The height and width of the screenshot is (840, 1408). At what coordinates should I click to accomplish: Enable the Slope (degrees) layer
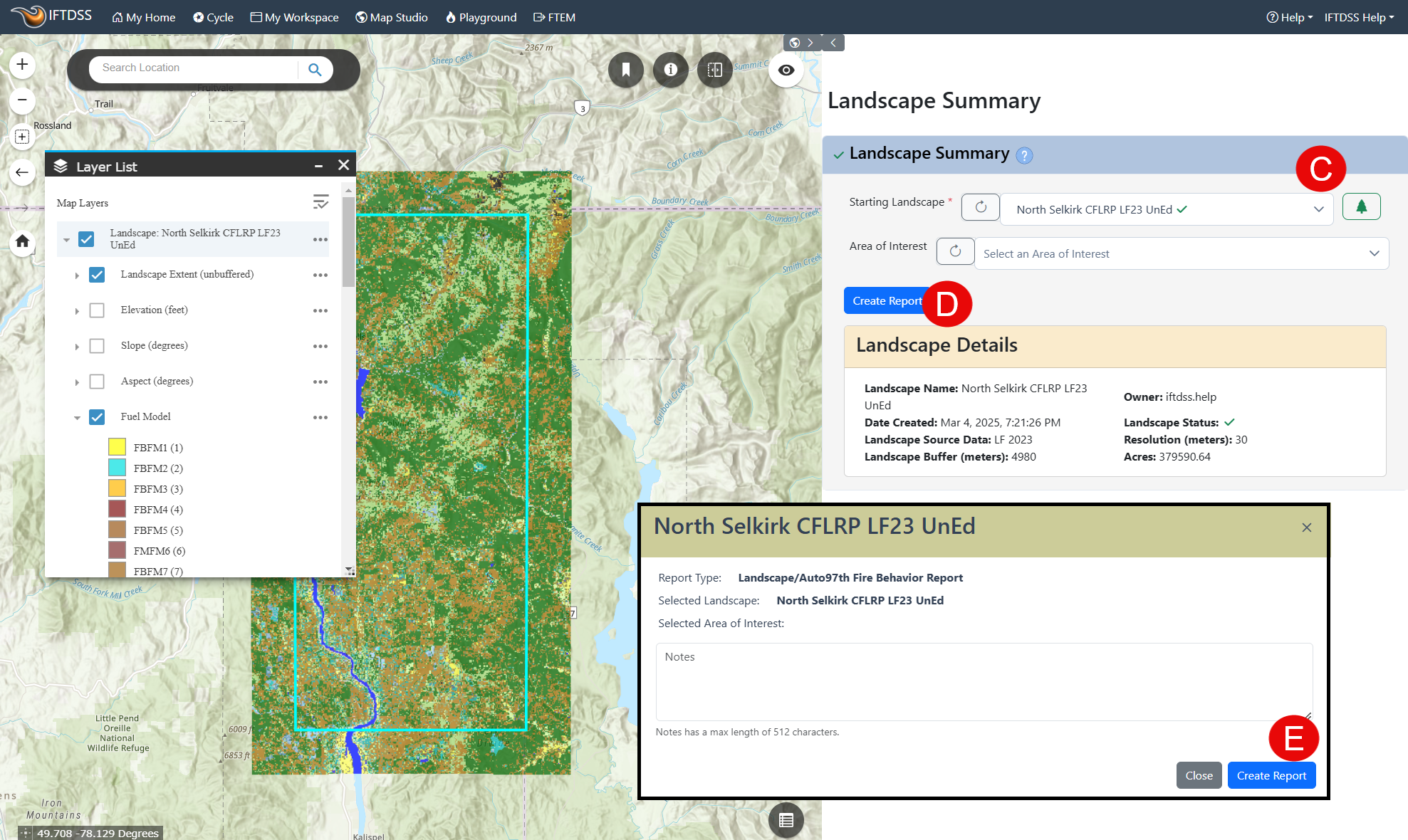click(x=97, y=345)
